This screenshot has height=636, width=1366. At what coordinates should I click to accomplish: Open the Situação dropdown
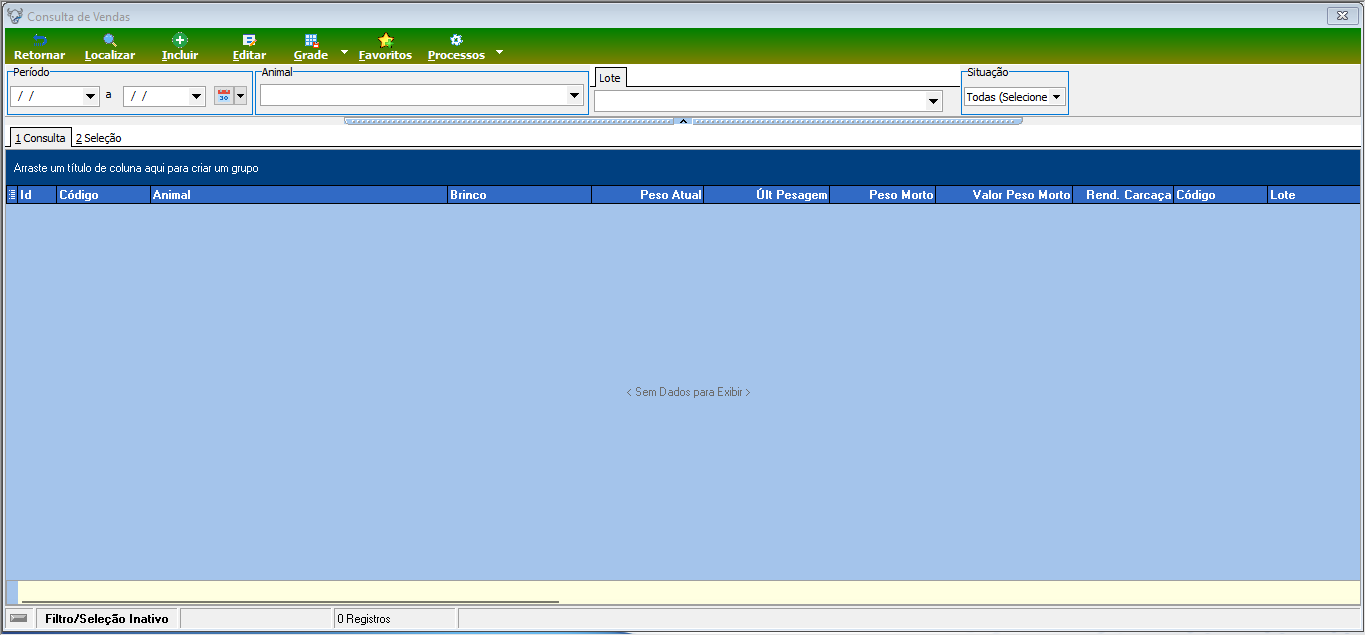(1057, 97)
